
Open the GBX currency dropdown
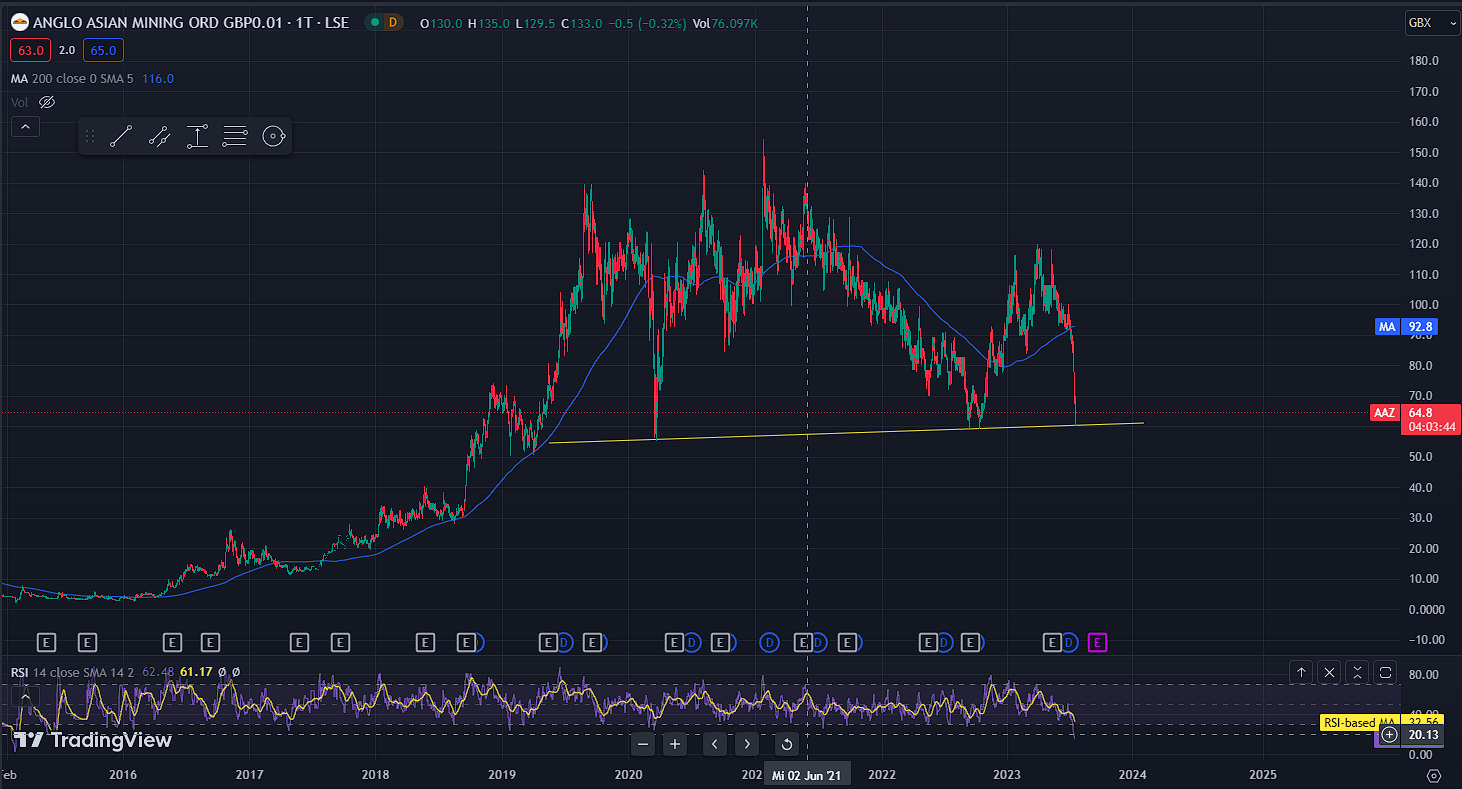coord(1431,23)
